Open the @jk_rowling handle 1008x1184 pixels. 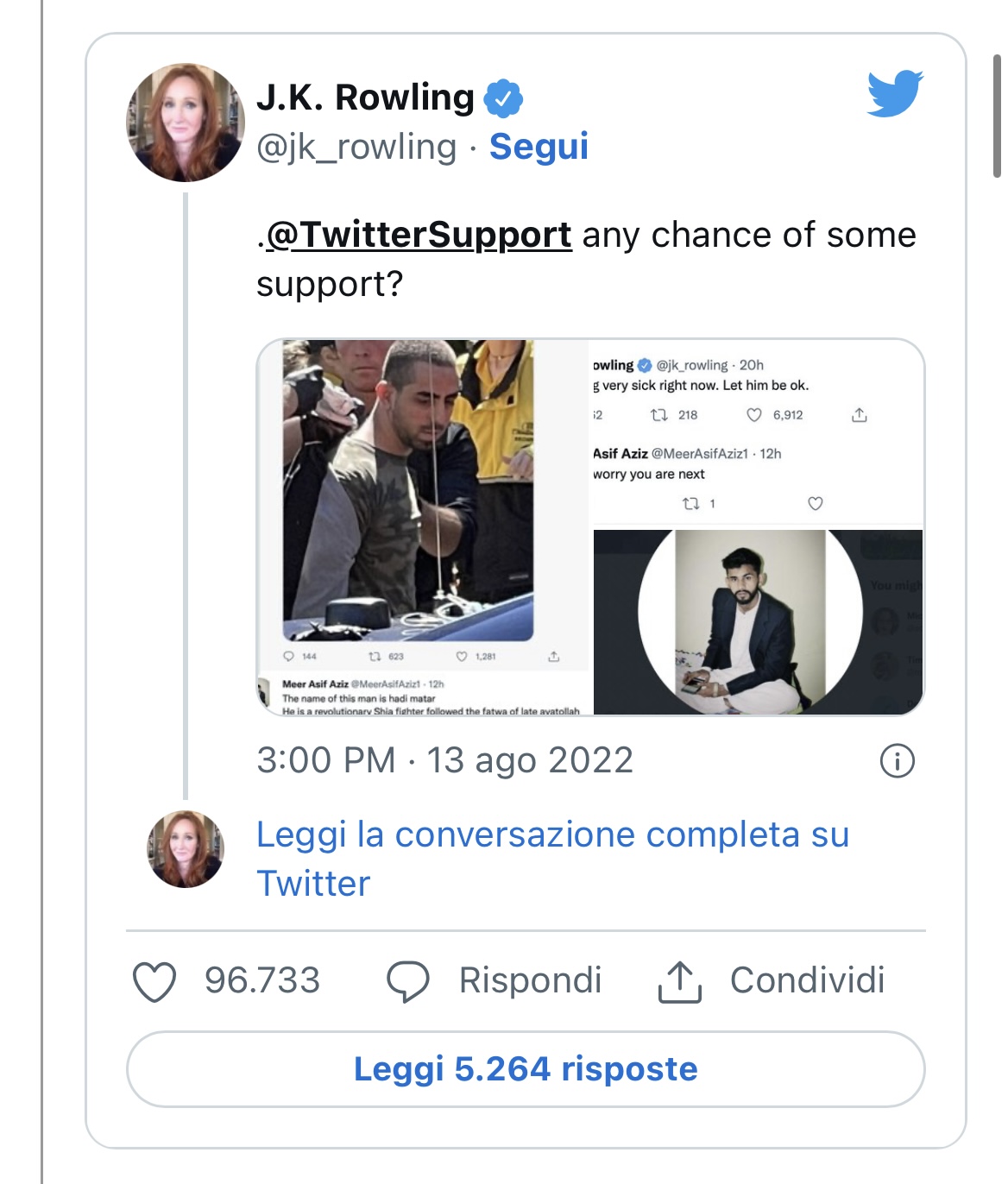(x=356, y=147)
